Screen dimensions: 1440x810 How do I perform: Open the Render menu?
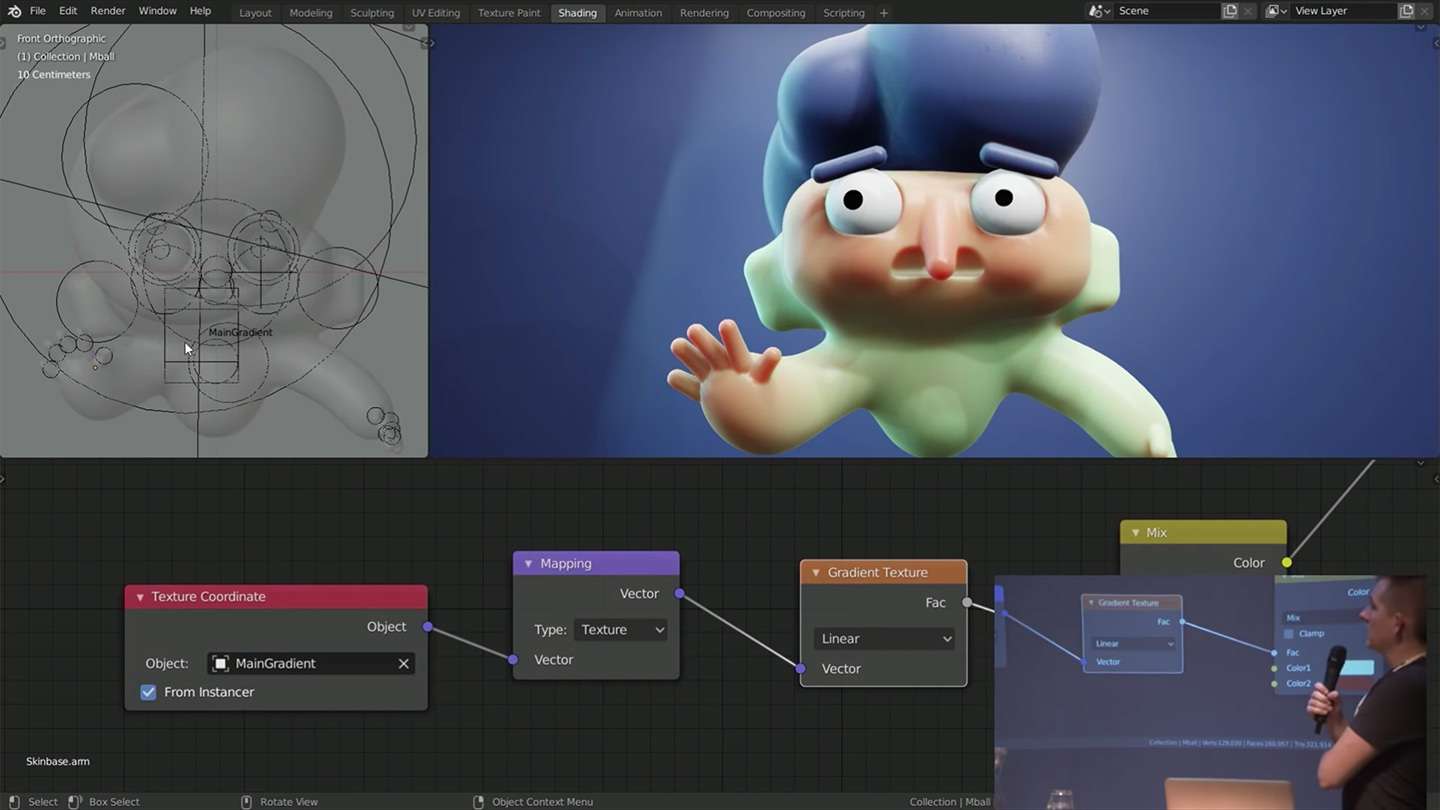[x=107, y=11]
